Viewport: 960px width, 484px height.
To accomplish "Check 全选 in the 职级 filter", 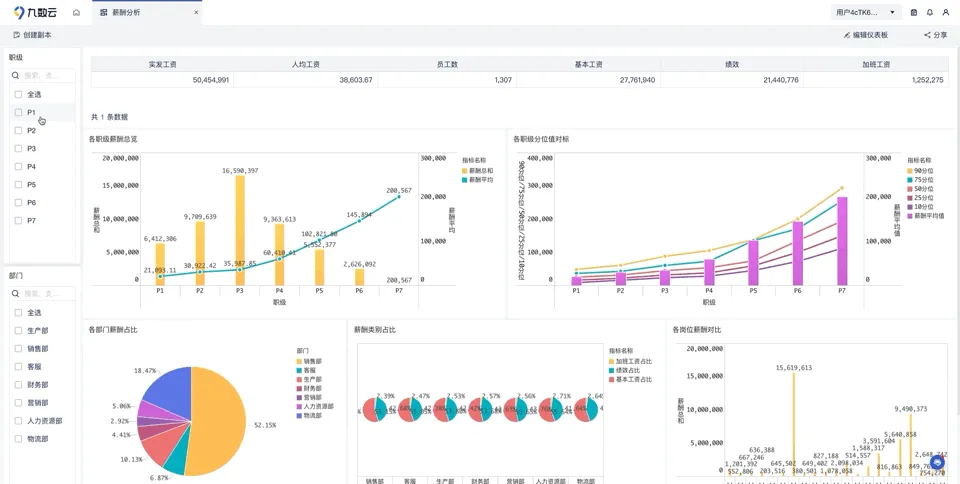I will (18, 94).
